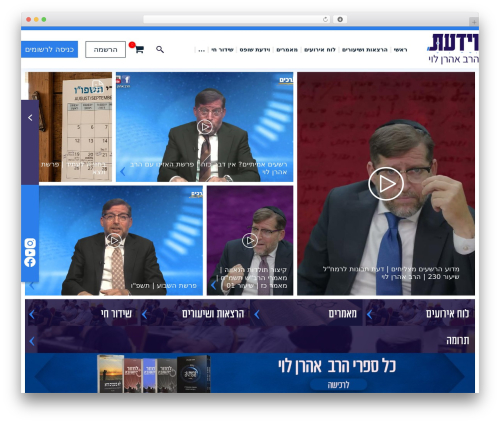The image size is (500, 423).
Task: Click arrow next to מאמרים banner
Action: (x=257, y=314)
